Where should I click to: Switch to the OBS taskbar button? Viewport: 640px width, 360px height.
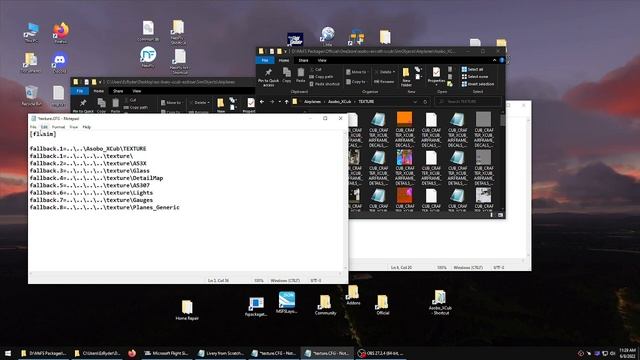point(380,353)
